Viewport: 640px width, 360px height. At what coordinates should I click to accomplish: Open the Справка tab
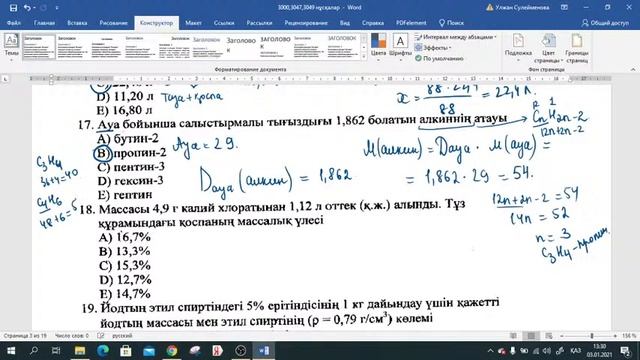(373, 23)
